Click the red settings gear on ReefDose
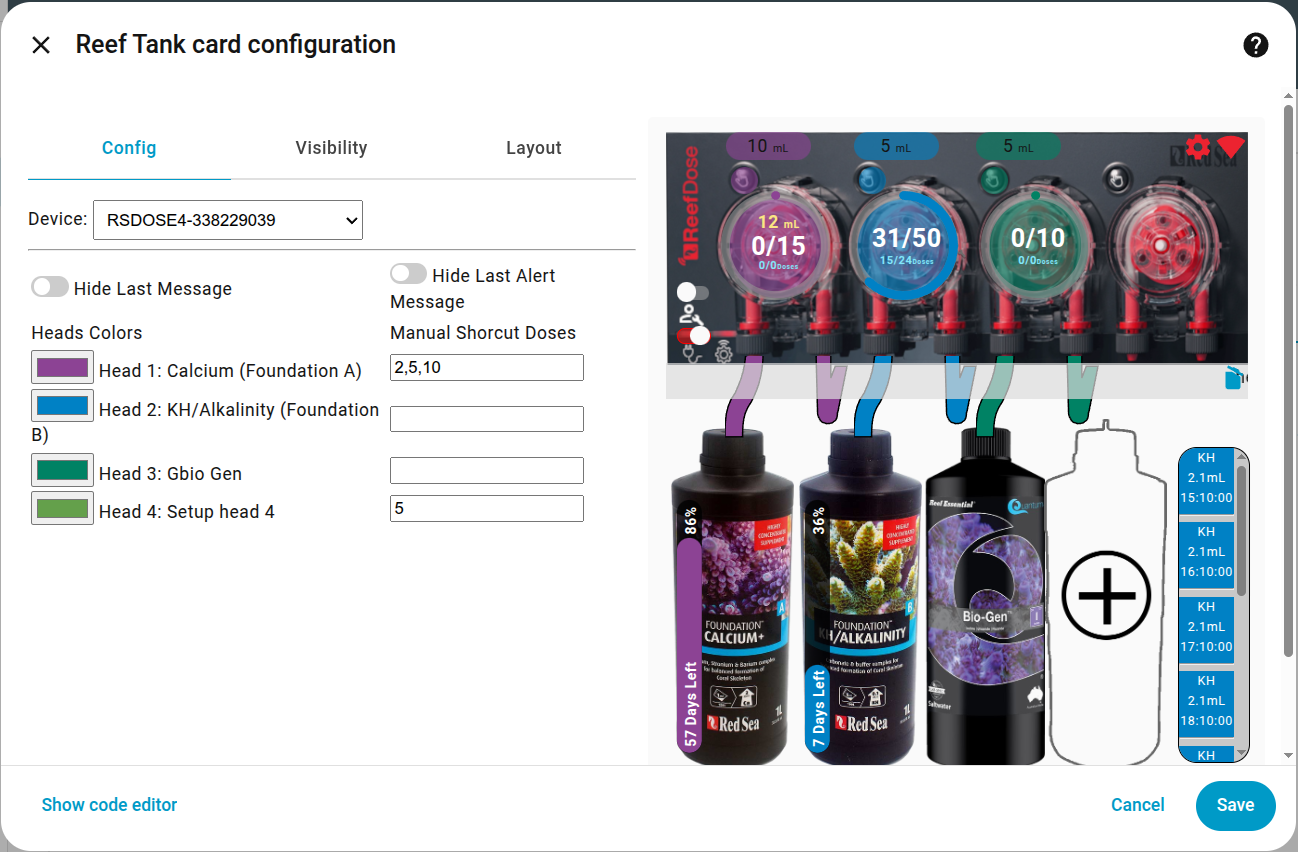 tap(1197, 148)
